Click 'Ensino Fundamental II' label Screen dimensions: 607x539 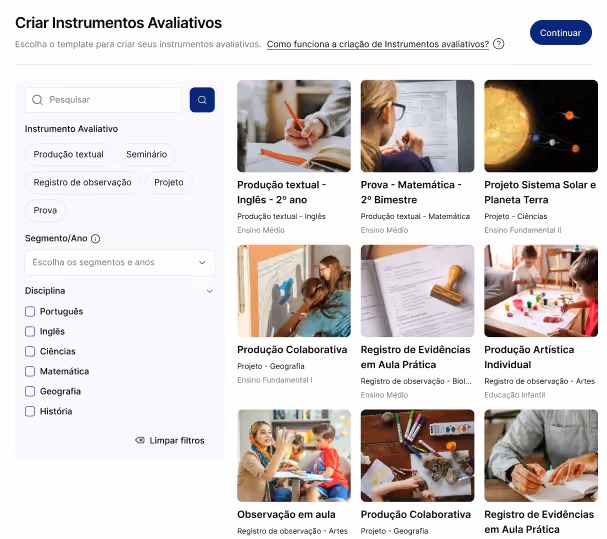click(523, 230)
